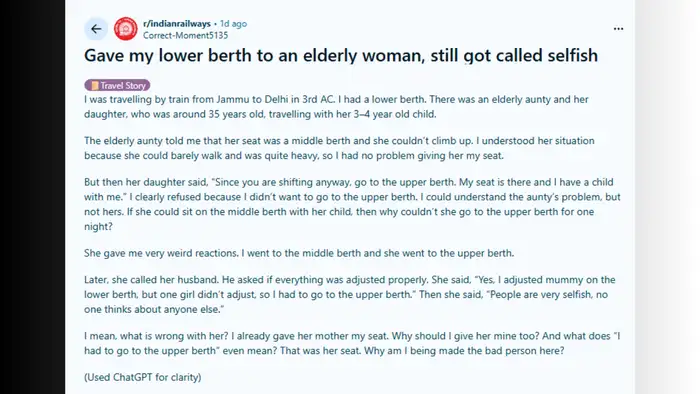Open the r/indianrailways community avatar
Image resolution: width=700 pixels, height=394 pixels.
tap(126, 29)
